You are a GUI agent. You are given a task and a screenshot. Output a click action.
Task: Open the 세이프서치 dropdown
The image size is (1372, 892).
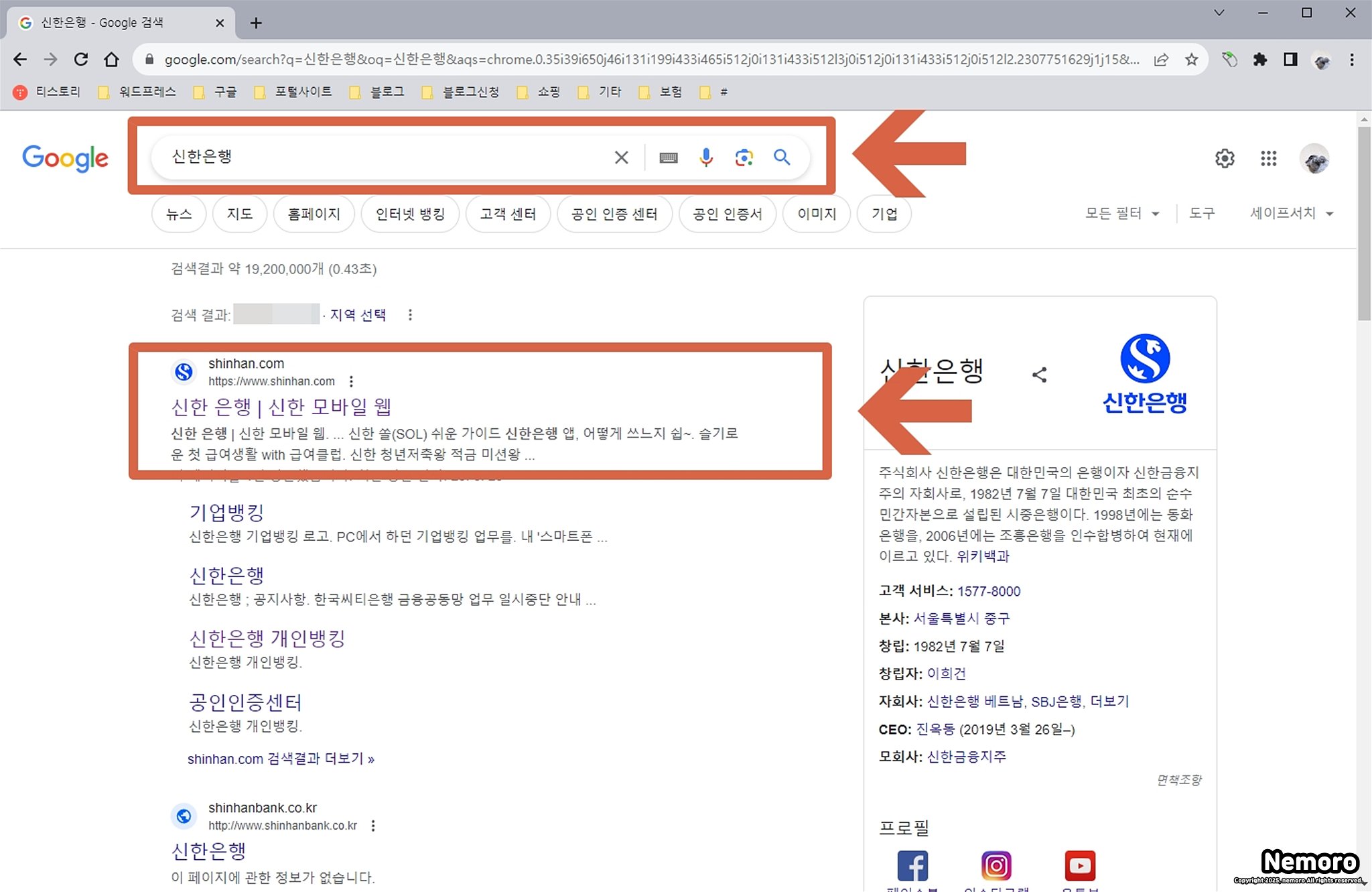click(1291, 213)
